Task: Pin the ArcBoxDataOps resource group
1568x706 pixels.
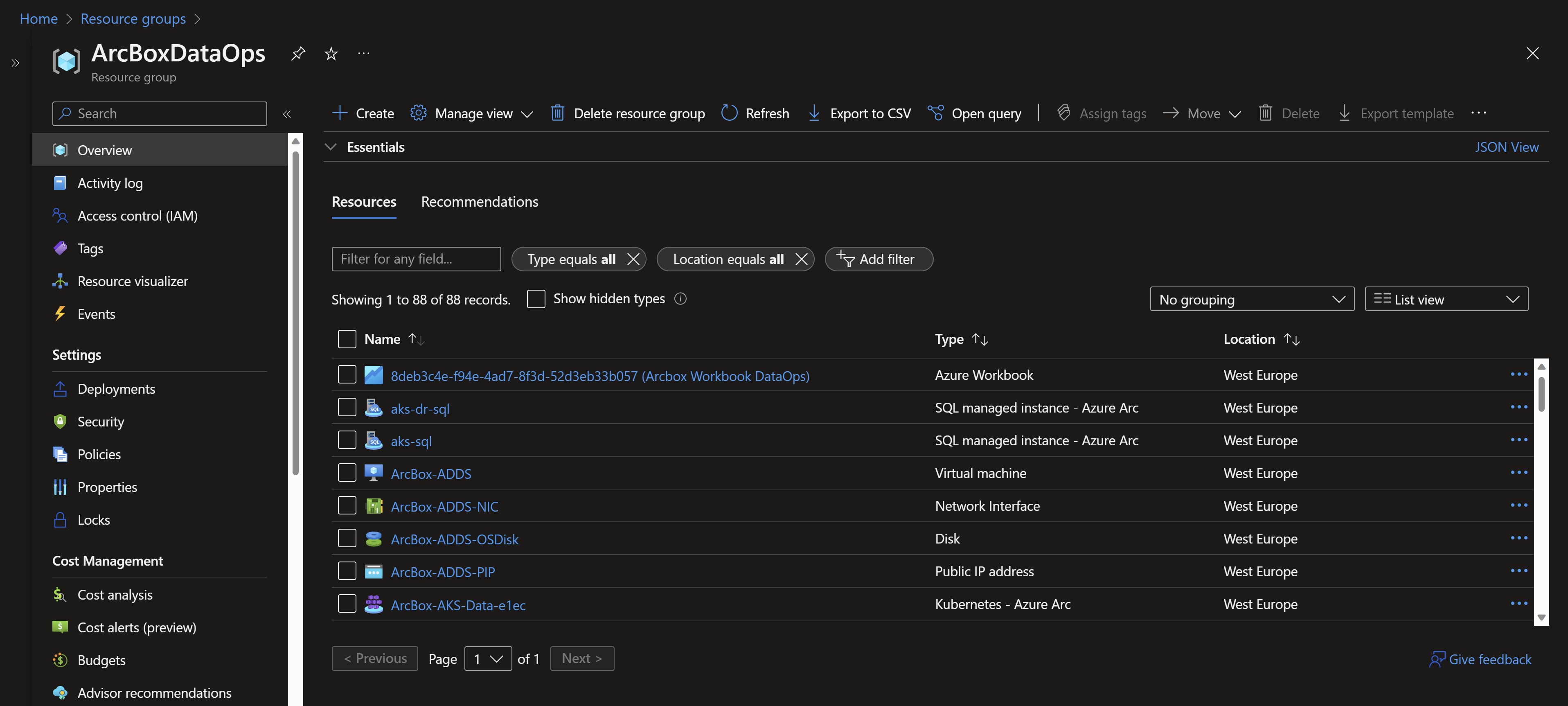Action: coord(298,54)
